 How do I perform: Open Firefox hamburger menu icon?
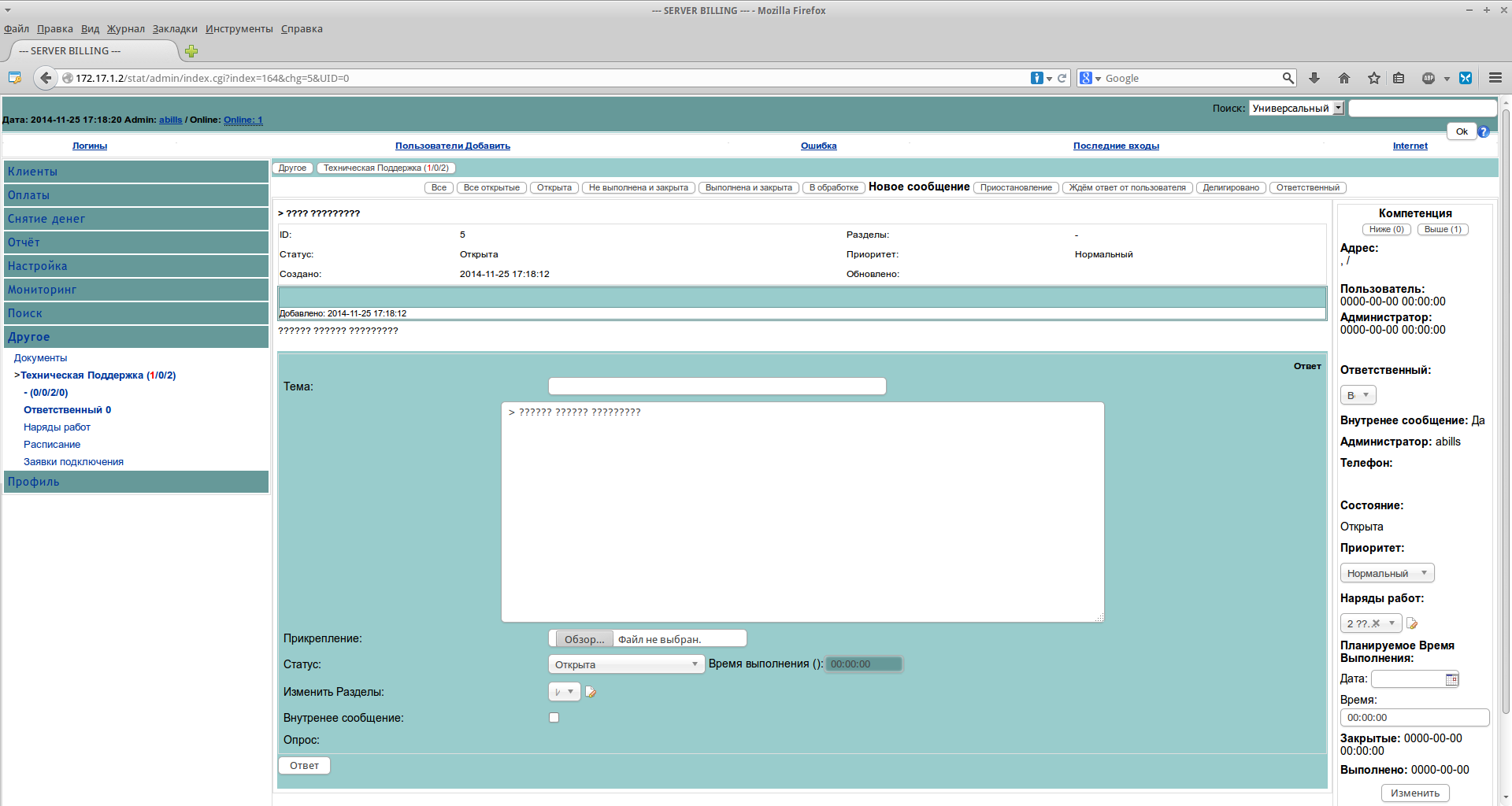pyautogui.click(x=1495, y=78)
